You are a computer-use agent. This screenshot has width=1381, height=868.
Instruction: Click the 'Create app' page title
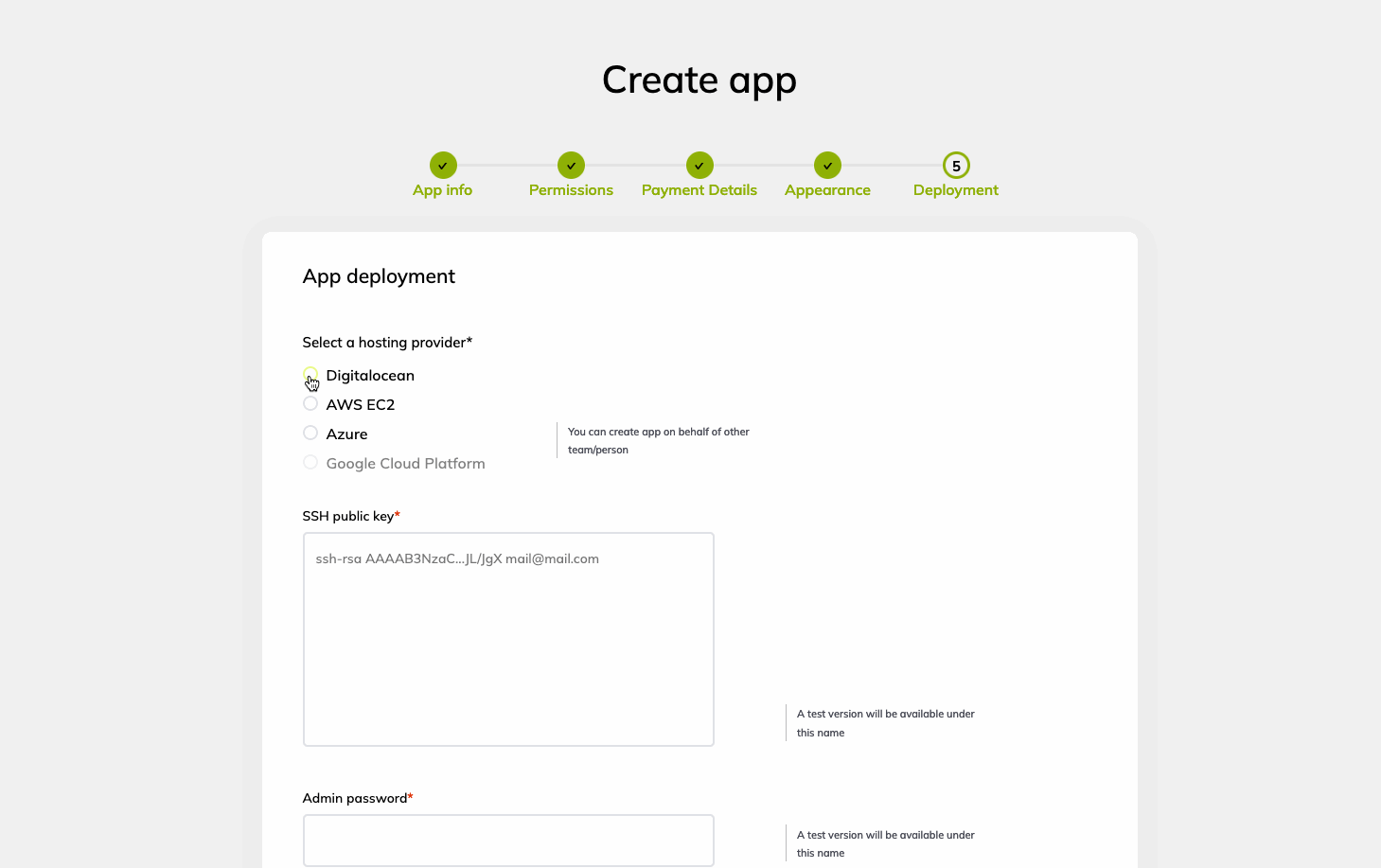tap(699, 80)
